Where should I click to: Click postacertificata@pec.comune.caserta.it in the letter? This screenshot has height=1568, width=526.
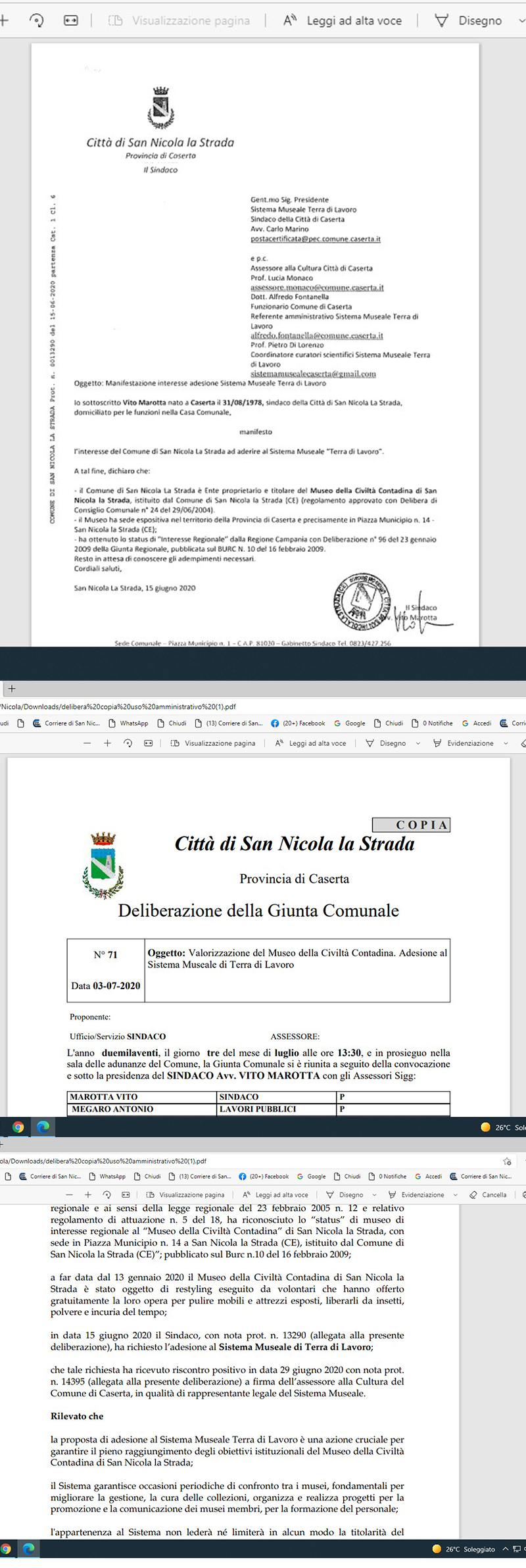[316, 239]
